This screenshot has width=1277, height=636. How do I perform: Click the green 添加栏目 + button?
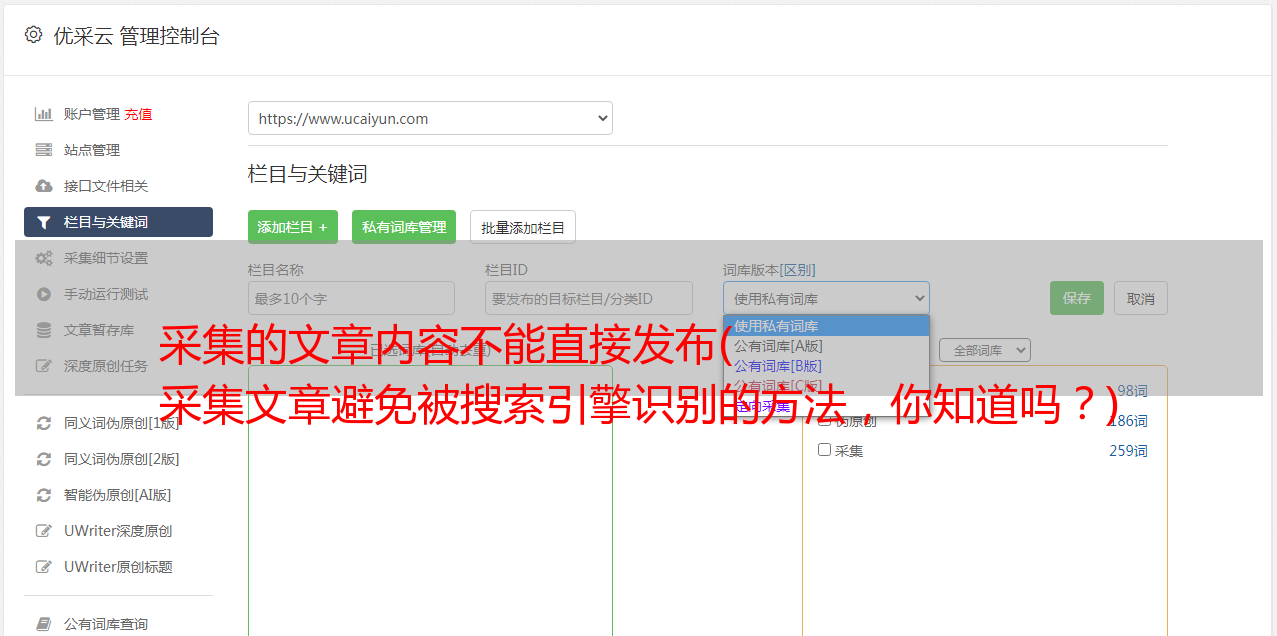pyautogui.click(x=293, y=227)
